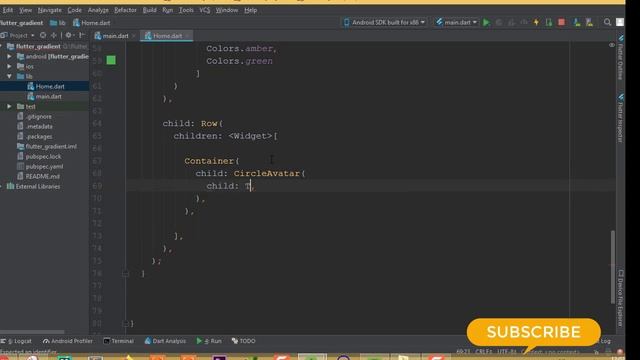Close the Home.dart editor tab
This screenshot has height=360, width=640.
click(x=187, y=36)
